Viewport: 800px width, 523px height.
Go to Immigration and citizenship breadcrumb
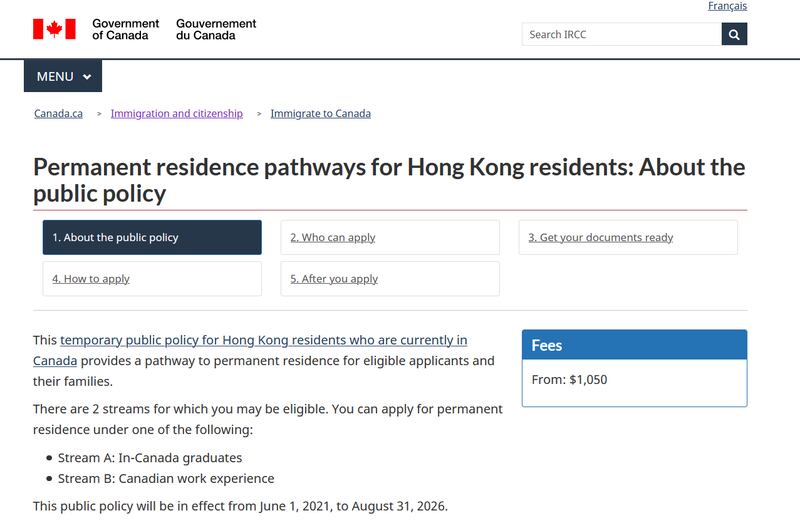coord(176,114)
